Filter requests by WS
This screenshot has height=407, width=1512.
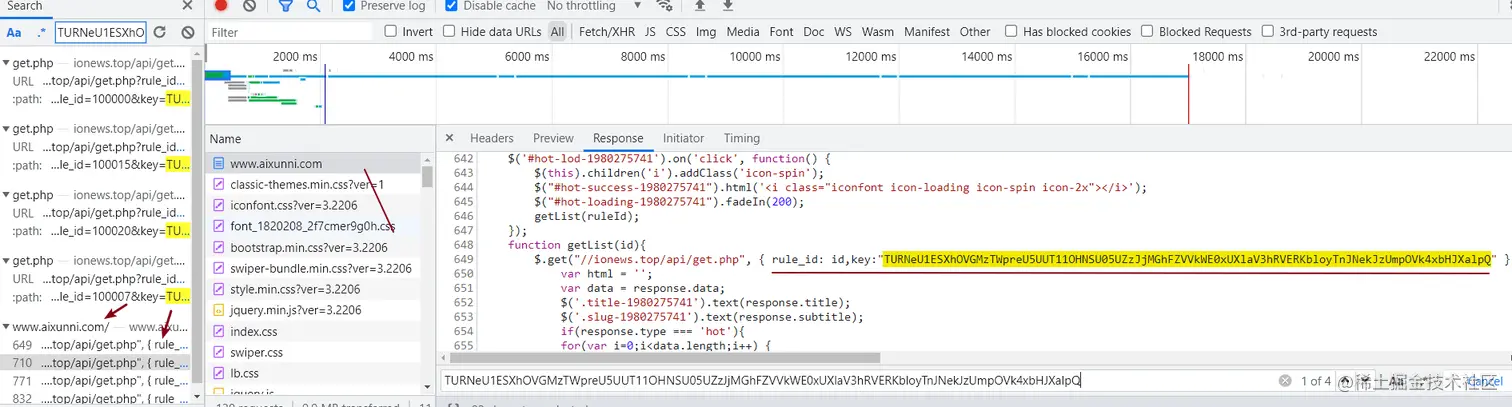click(844, 32)
